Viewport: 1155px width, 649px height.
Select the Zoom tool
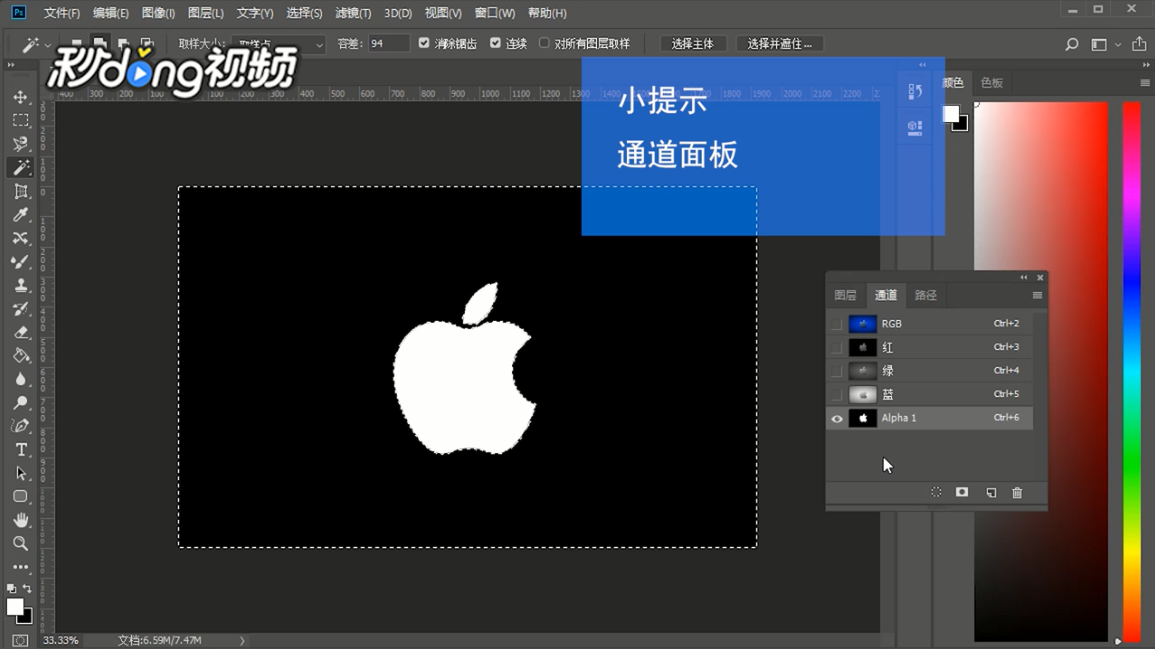pos(21,544)
